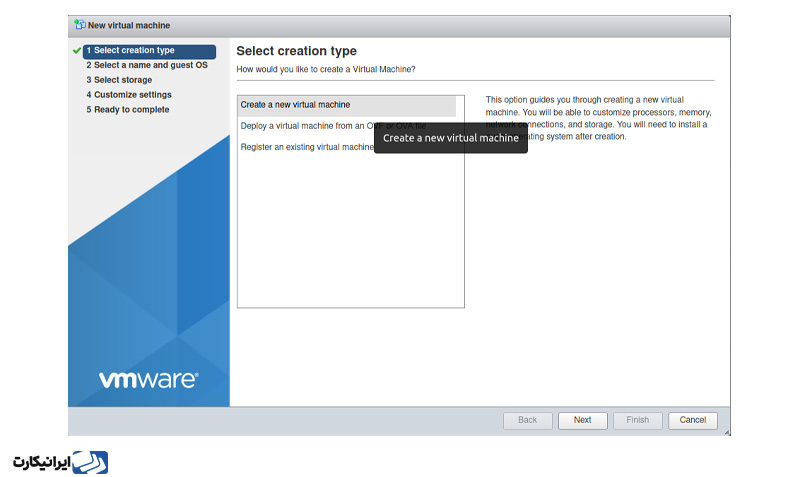Click the Next button
This screenshot has width=800, height=477.
pyautogui.click(x=583, y=420)
